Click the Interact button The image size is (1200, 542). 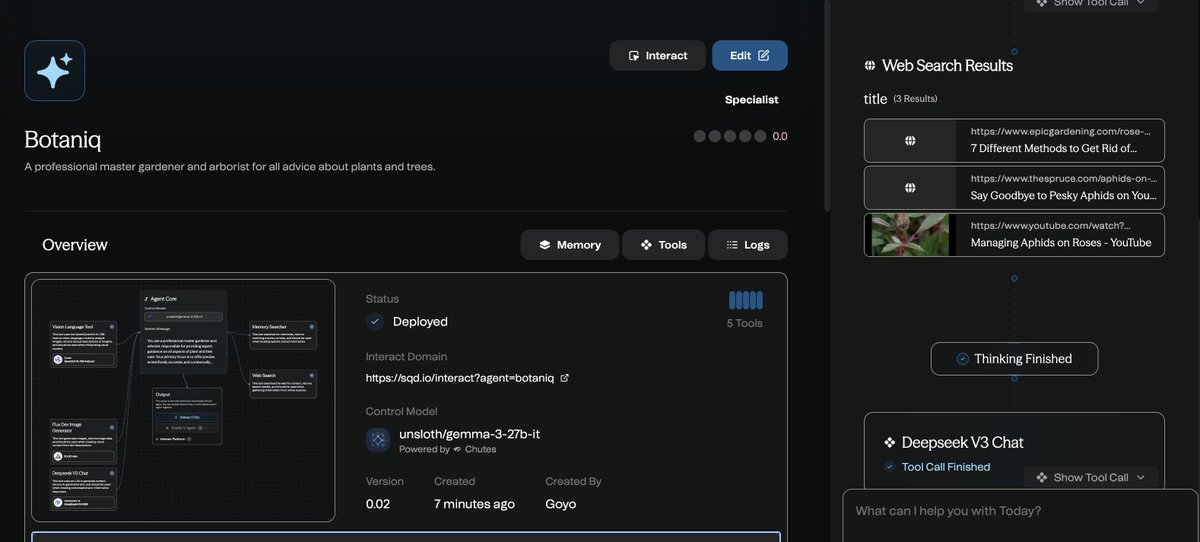tap(657, 55)
